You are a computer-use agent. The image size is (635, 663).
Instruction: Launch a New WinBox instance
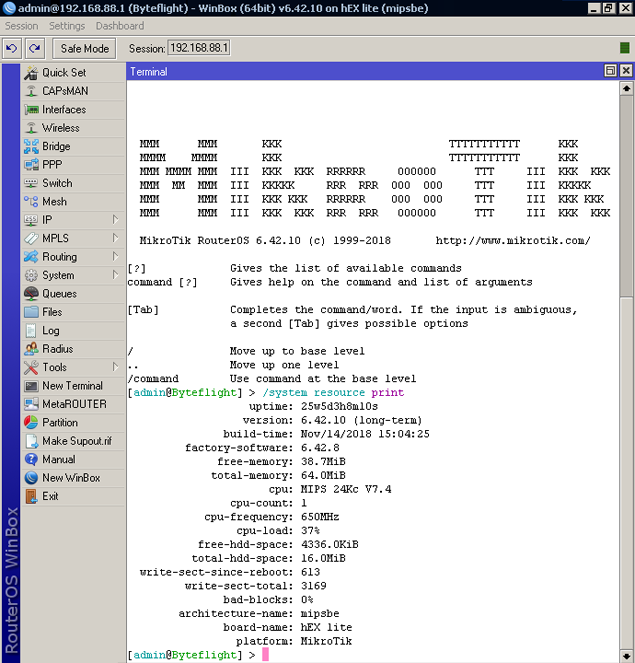point(73,478)
